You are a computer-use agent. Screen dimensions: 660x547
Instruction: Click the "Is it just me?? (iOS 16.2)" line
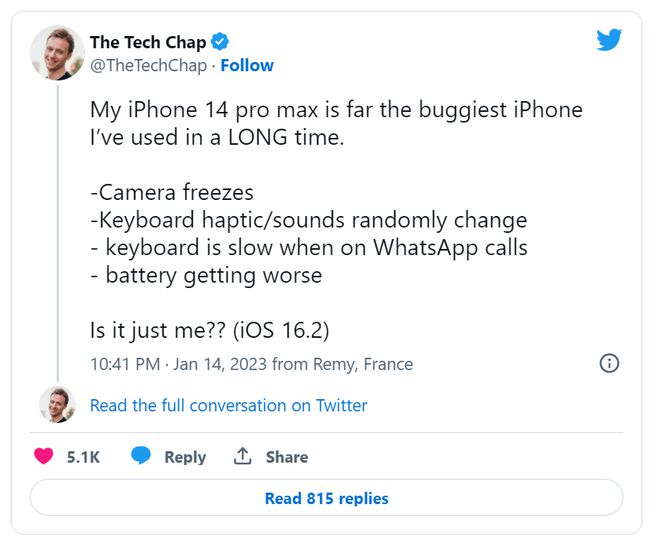[x=209, y=331]
